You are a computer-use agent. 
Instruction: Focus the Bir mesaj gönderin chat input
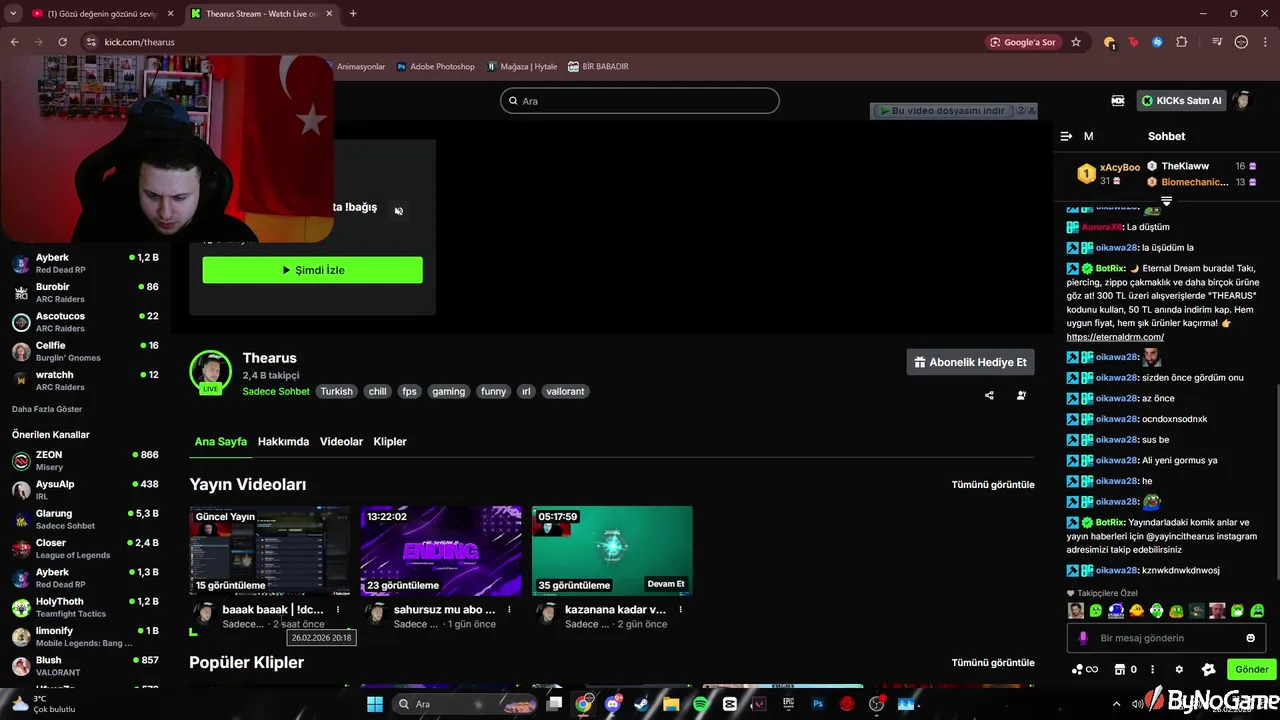[x=1166, y=638]
